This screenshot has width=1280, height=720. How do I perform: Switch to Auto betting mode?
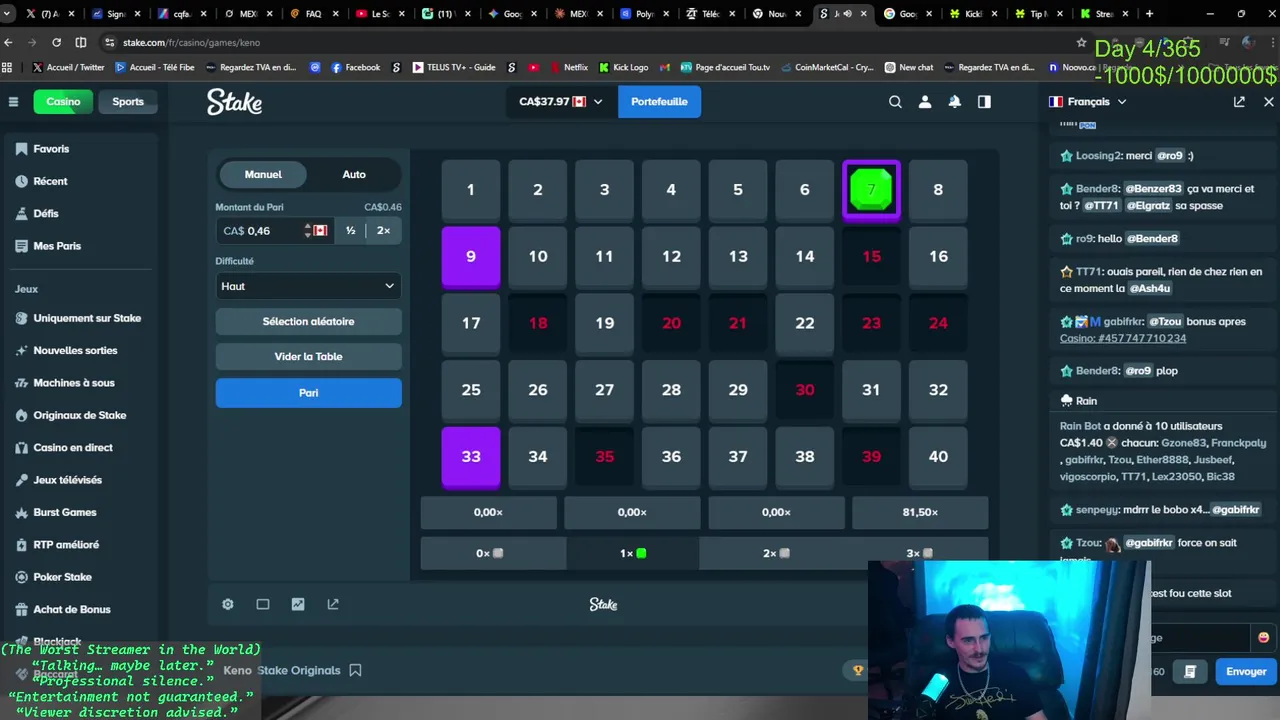tap(354, 174)
